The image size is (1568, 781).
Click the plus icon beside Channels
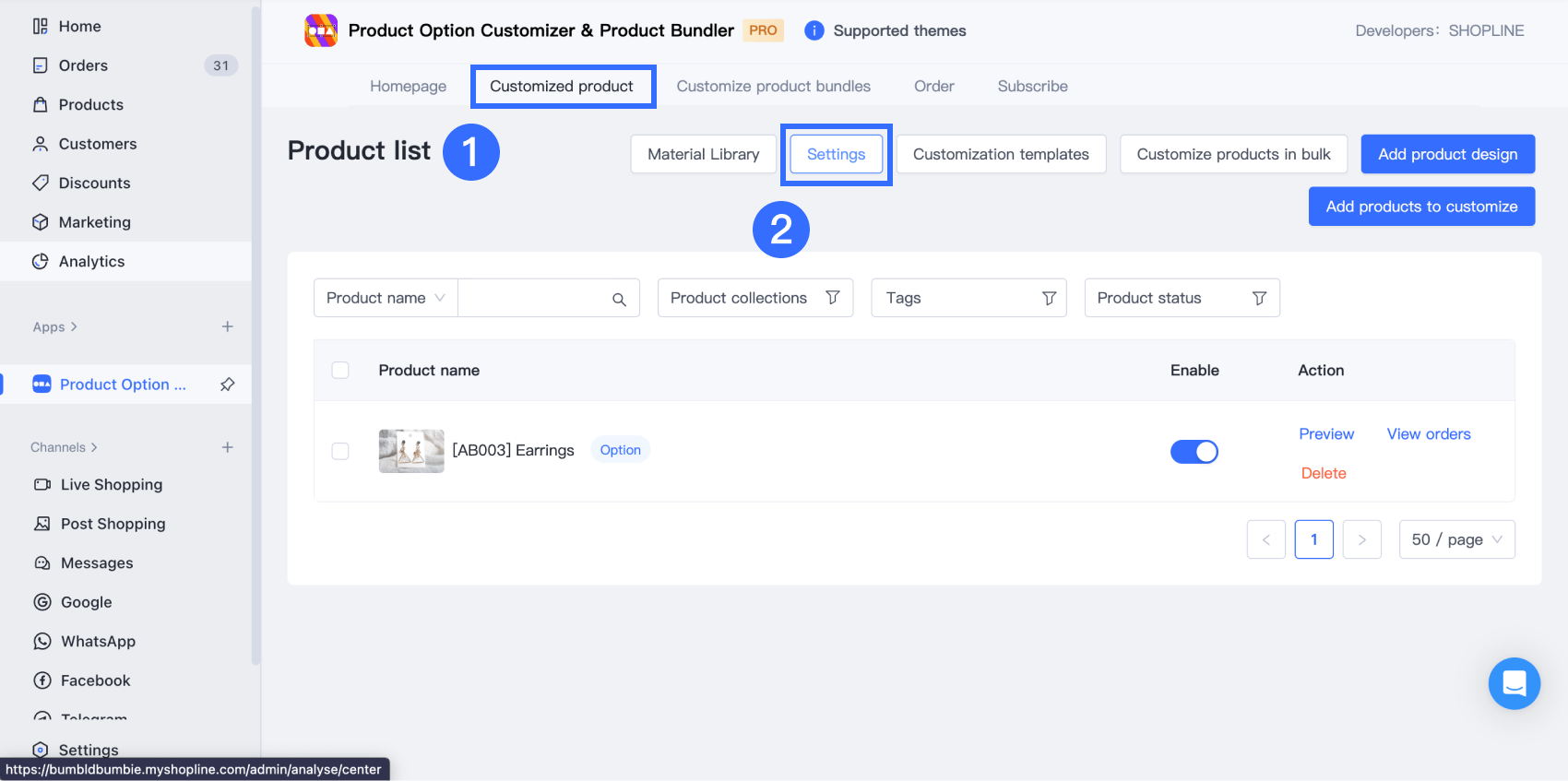[228, 447]
